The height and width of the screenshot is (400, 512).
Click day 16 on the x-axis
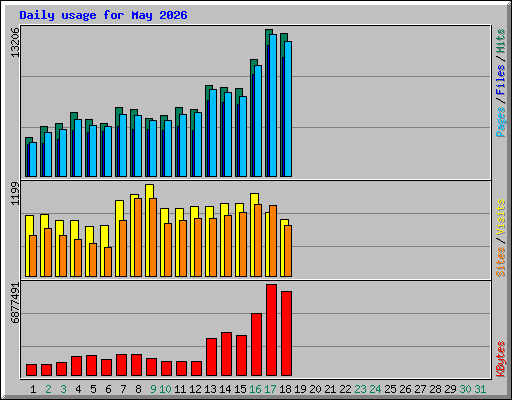point(255,389)
